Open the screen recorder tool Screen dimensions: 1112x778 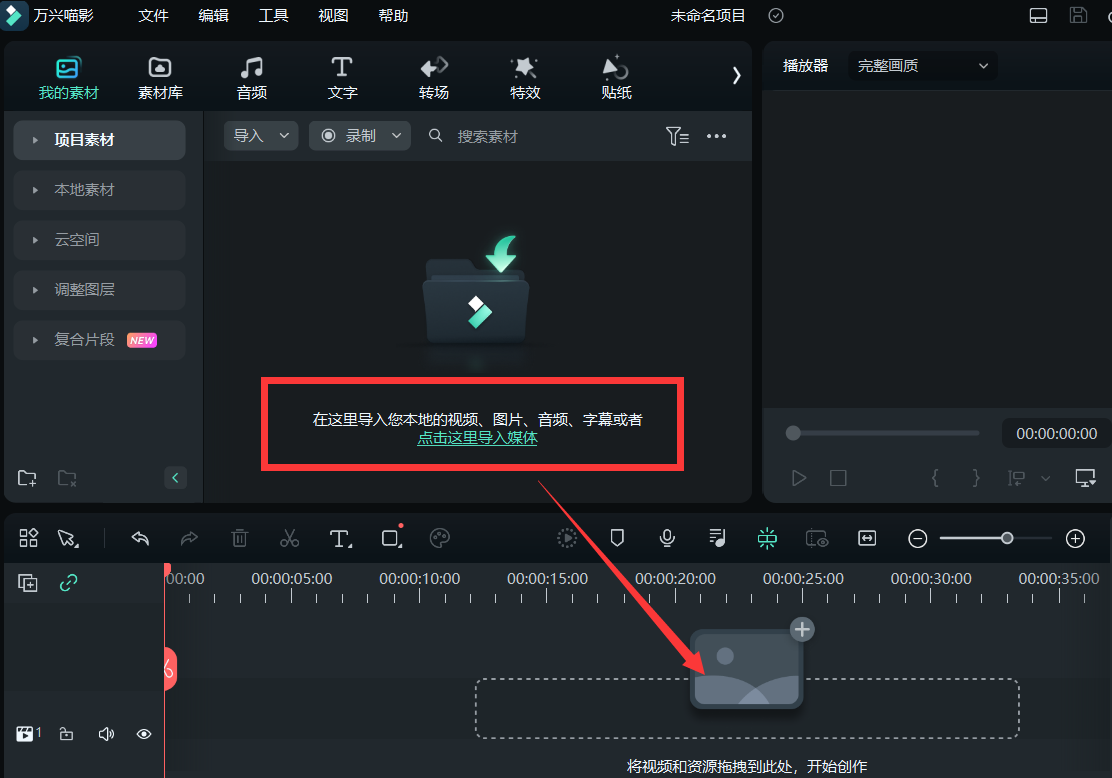pos(817,538)
